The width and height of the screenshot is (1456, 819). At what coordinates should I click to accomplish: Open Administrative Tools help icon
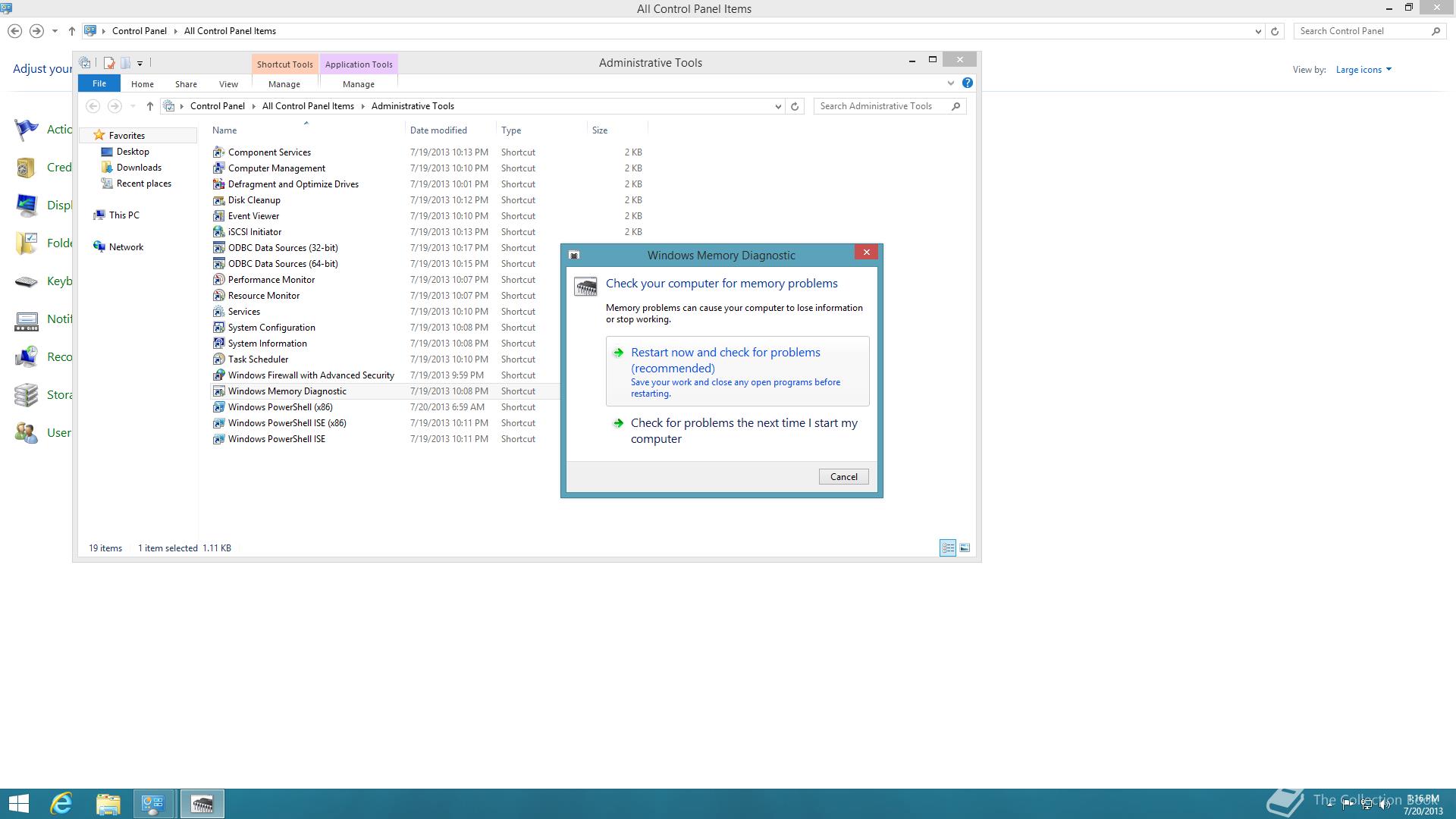pyautogui.click(x=967, y=83)
